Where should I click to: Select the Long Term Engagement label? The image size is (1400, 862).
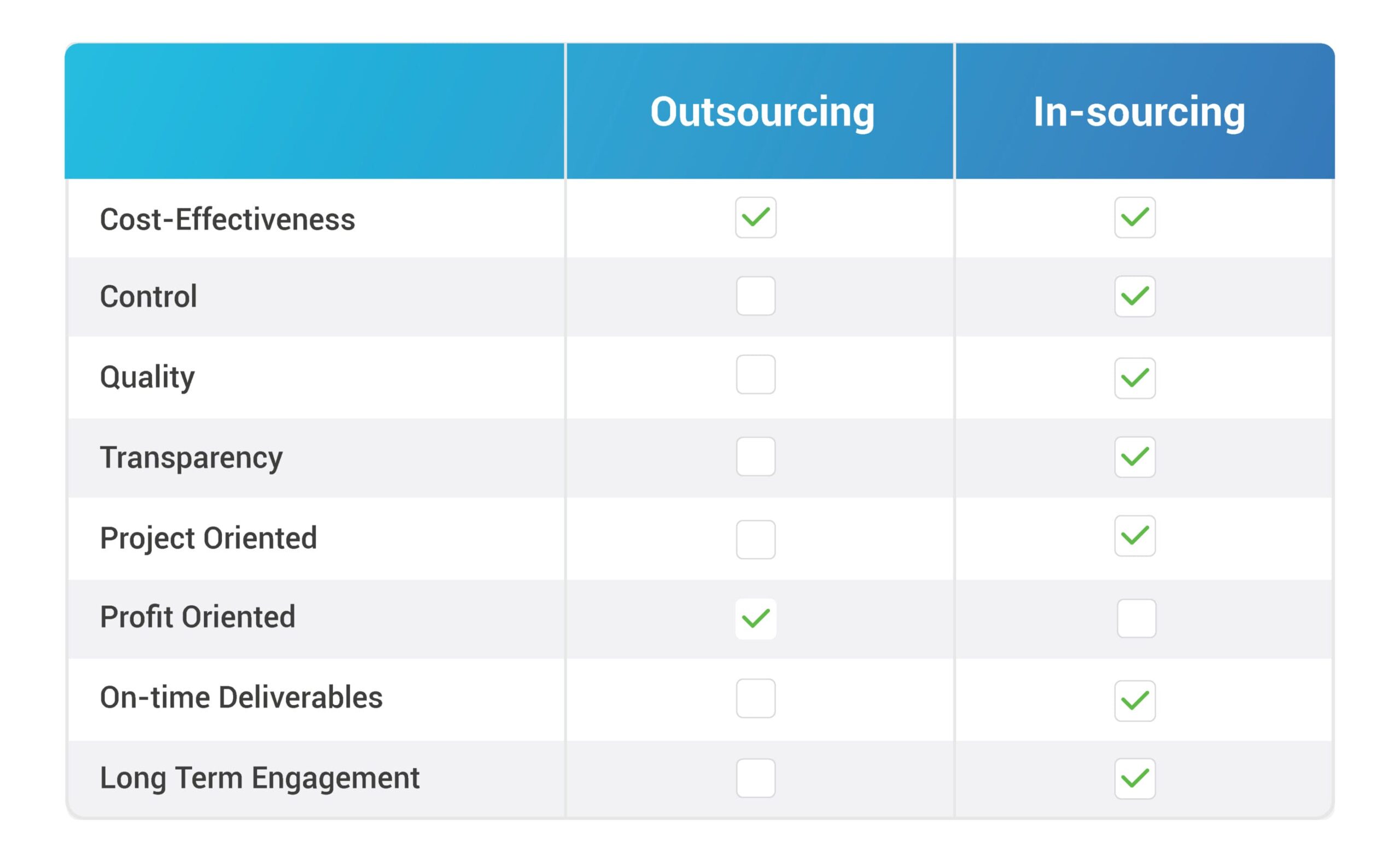[x=259, y=778]
